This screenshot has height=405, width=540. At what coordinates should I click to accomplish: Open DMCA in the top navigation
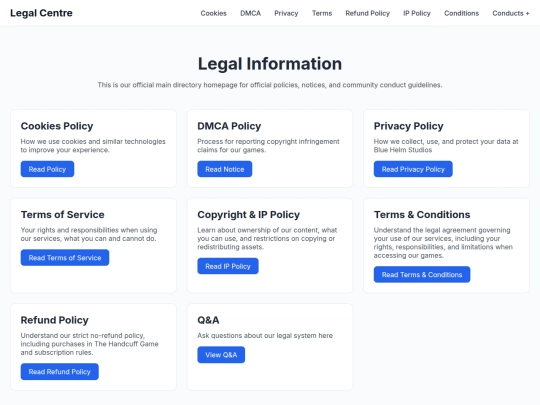pos(250,13)
